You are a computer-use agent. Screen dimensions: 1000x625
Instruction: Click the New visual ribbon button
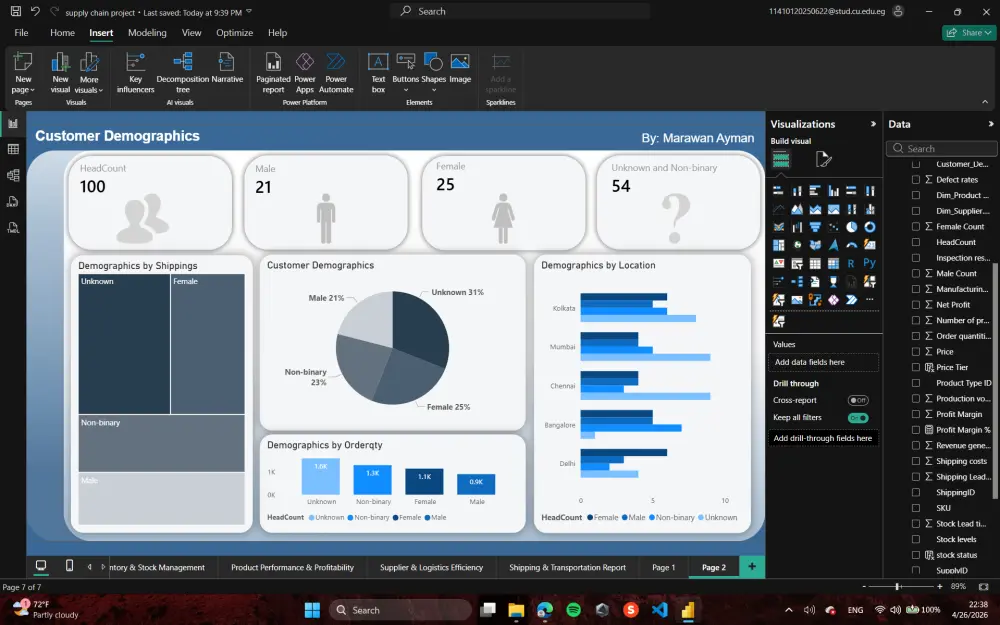pos(60,73)
